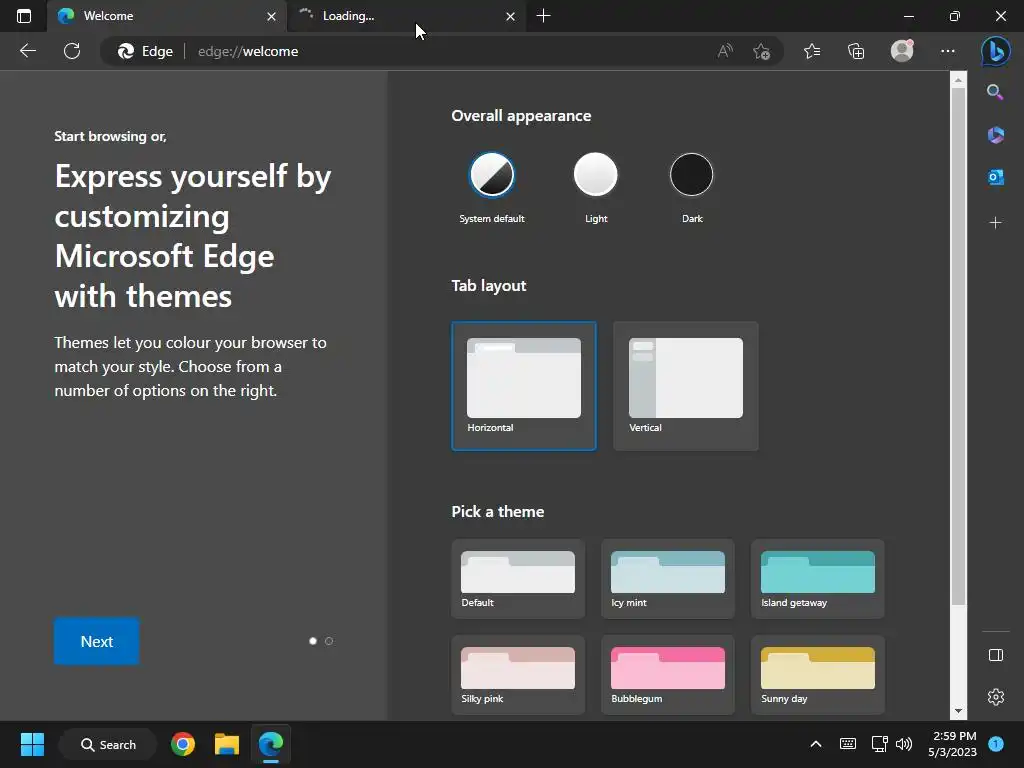Choose Horizontal tab layout
Screen dimensions: 1024x768
point(524,386)
